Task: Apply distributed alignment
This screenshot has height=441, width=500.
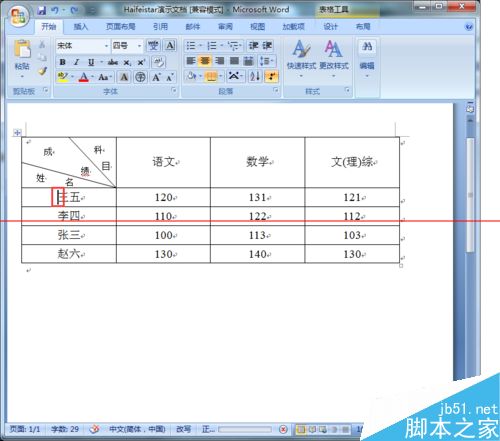Action: [x=248, y=61]
